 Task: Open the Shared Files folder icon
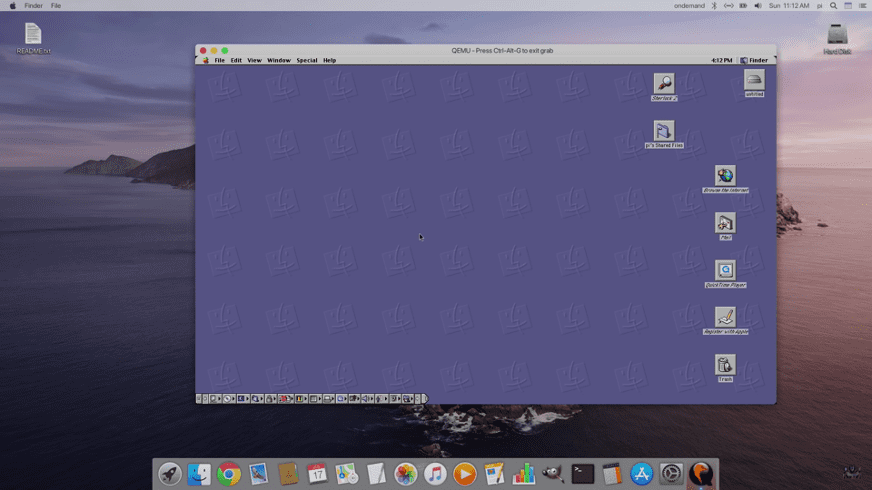coord(663,131)
